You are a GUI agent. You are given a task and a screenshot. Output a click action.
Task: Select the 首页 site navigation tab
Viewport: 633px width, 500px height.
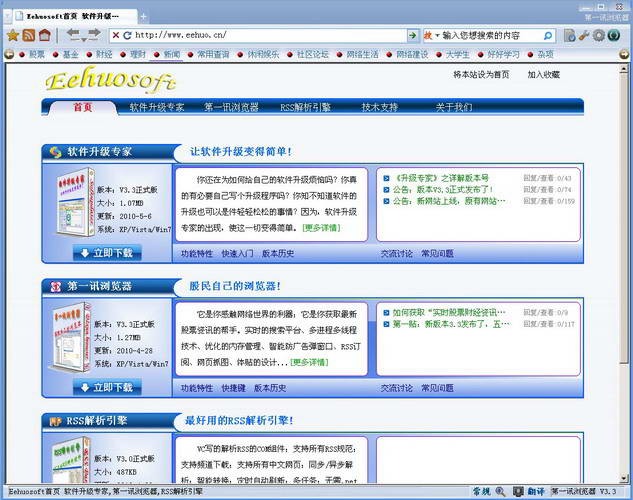point(83,107)
